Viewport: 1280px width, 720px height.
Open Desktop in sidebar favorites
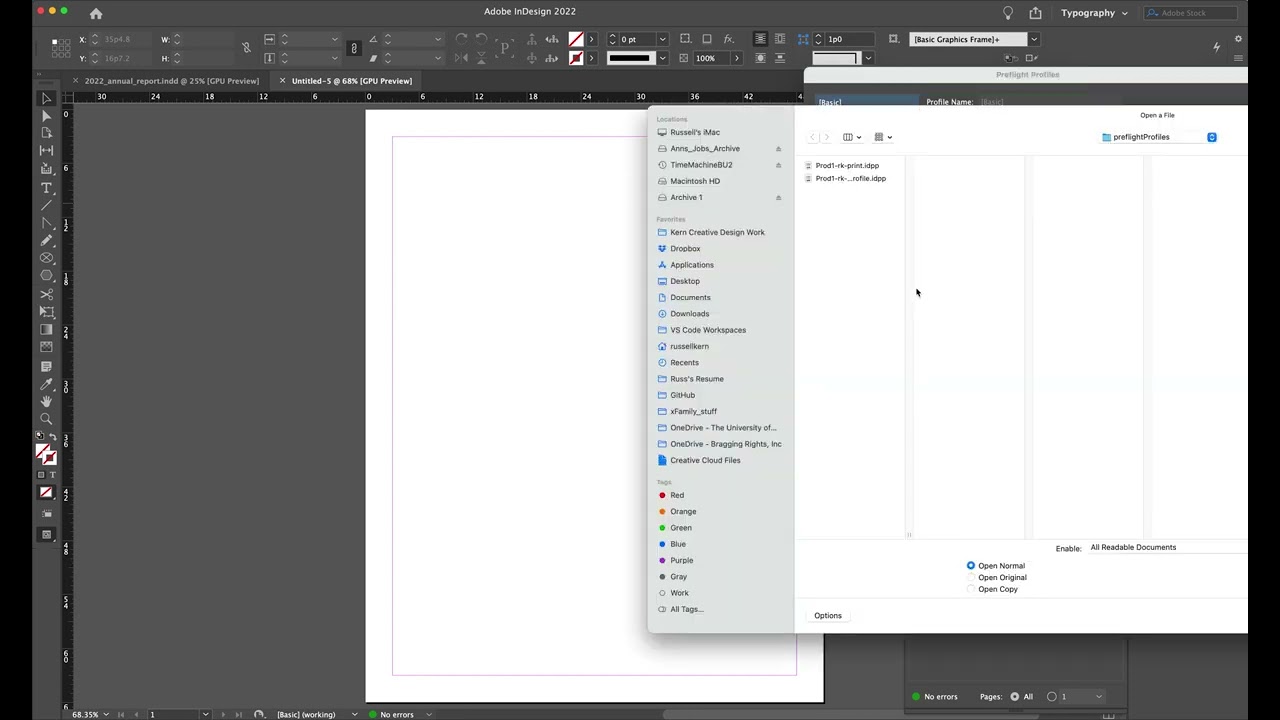685,281
